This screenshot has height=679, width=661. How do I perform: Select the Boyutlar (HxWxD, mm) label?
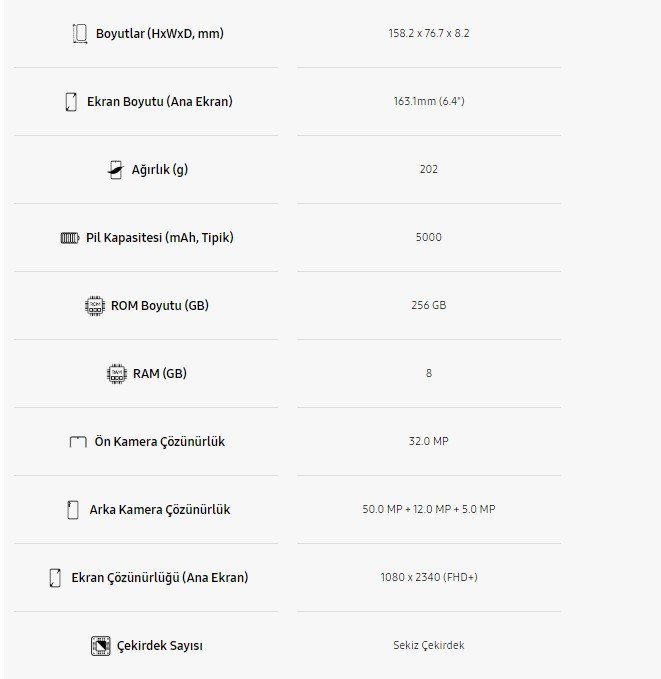160,34
